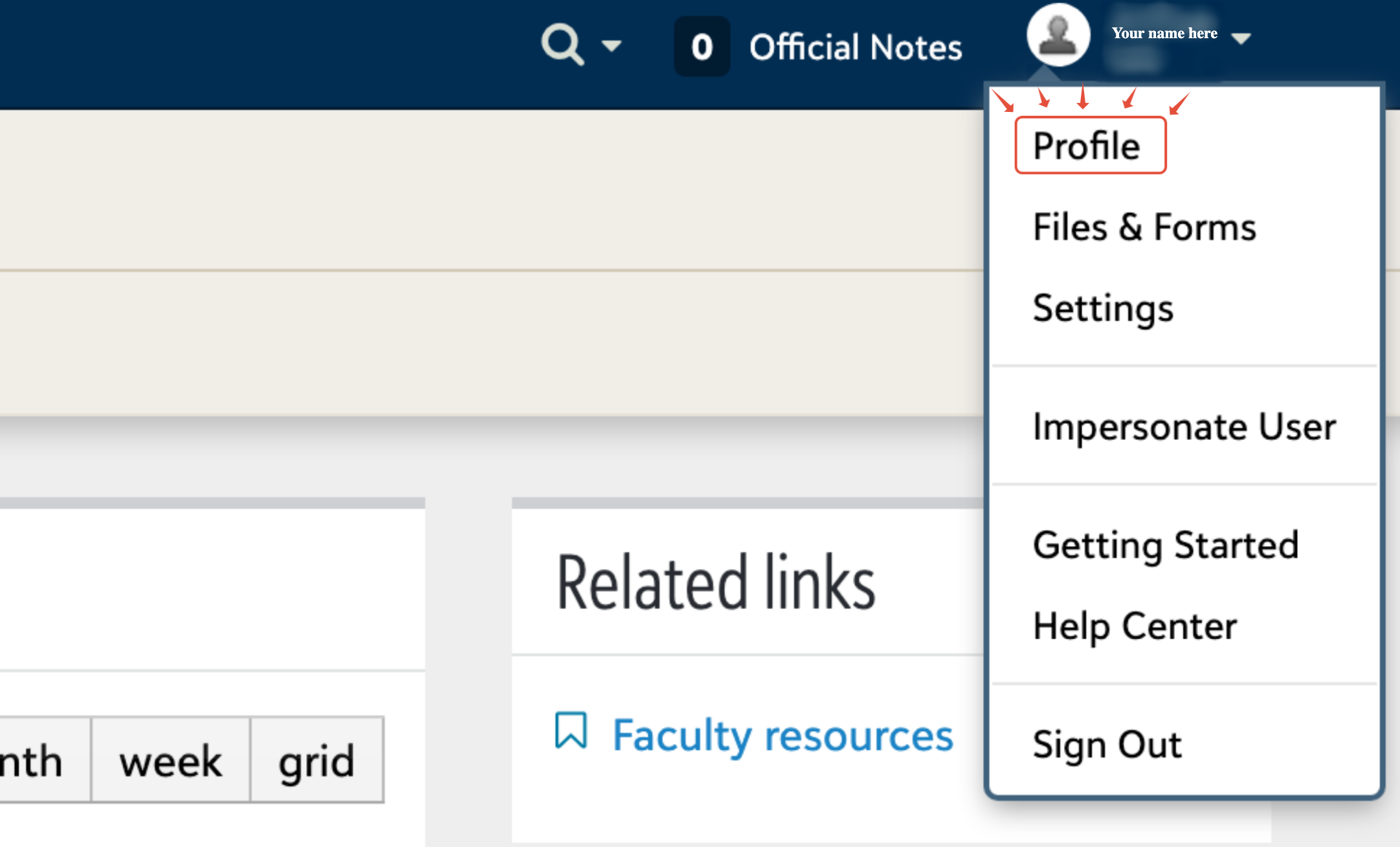Viewport: 1400px width, 847px height.
Task: Switch calendar to month view
Action: 39,760
